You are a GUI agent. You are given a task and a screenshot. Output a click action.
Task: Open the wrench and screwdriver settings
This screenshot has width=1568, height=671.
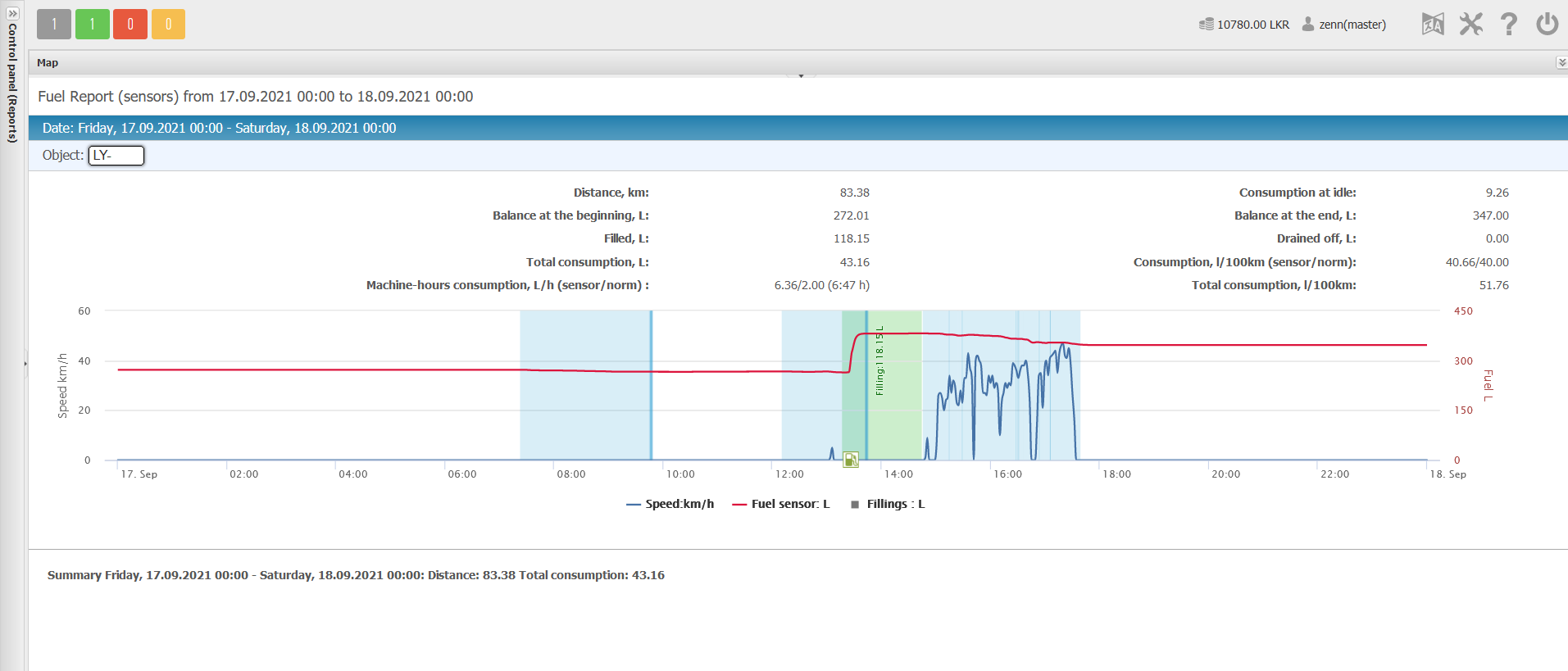pyautogui.click(x=1471, y=24)
